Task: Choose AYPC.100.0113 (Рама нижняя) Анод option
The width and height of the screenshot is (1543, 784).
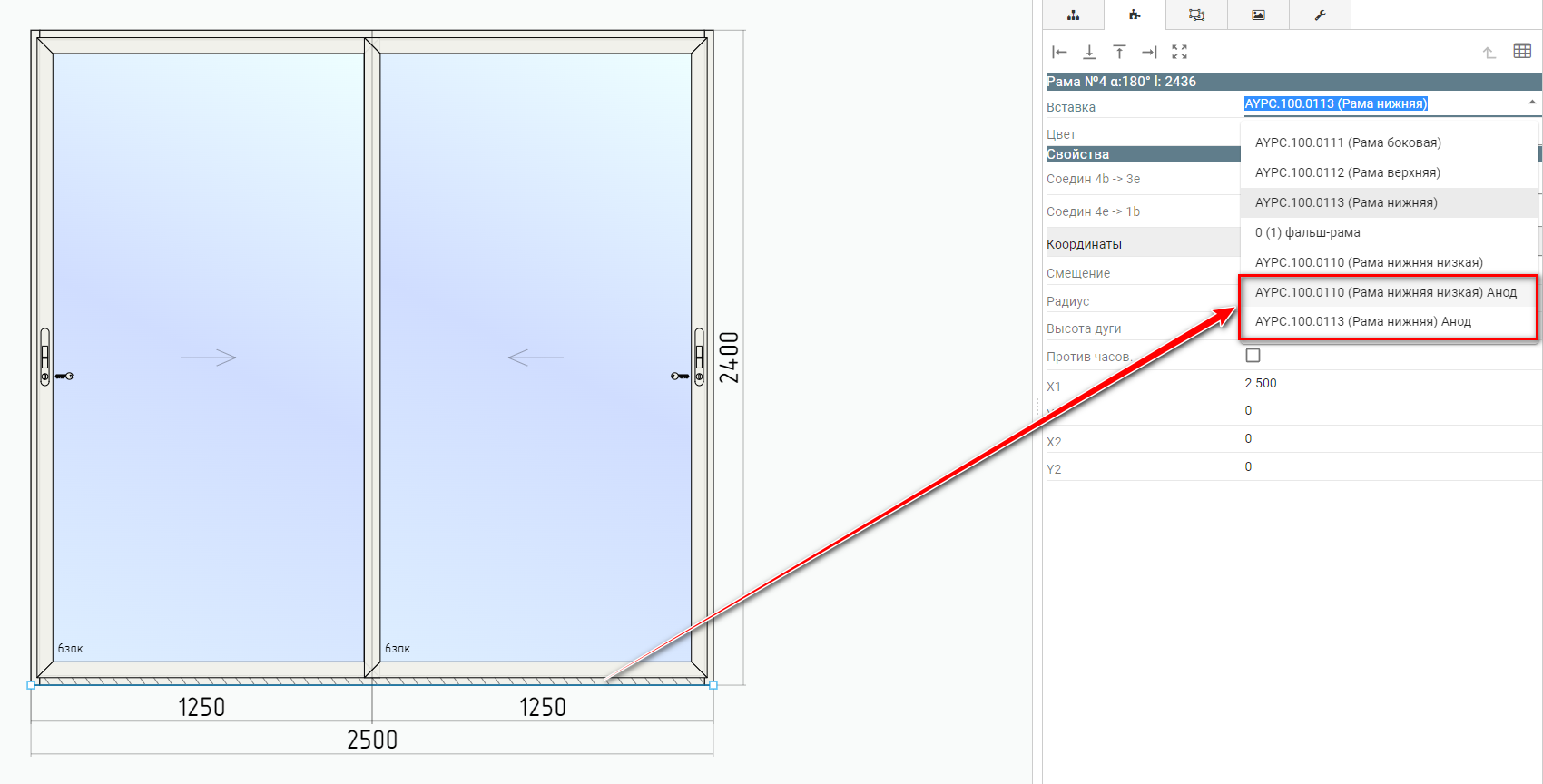Action: (x=1389, y=321)
